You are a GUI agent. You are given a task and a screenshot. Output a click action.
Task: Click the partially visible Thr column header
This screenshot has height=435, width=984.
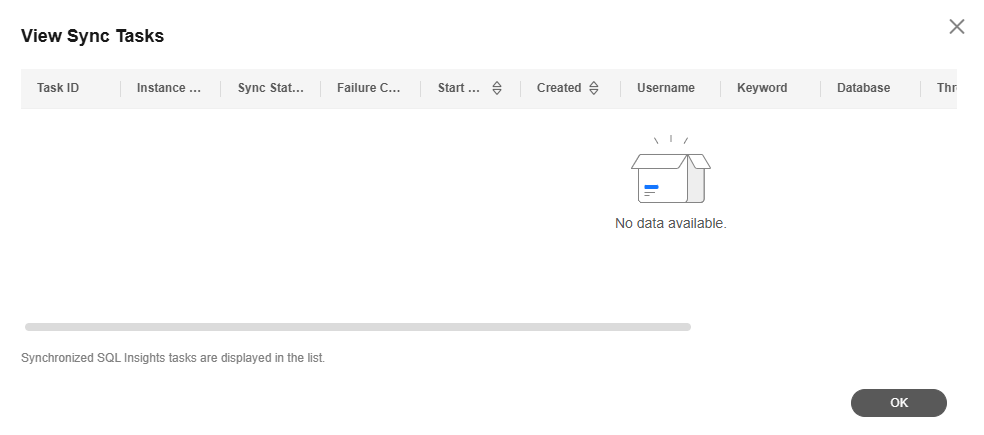946,88
